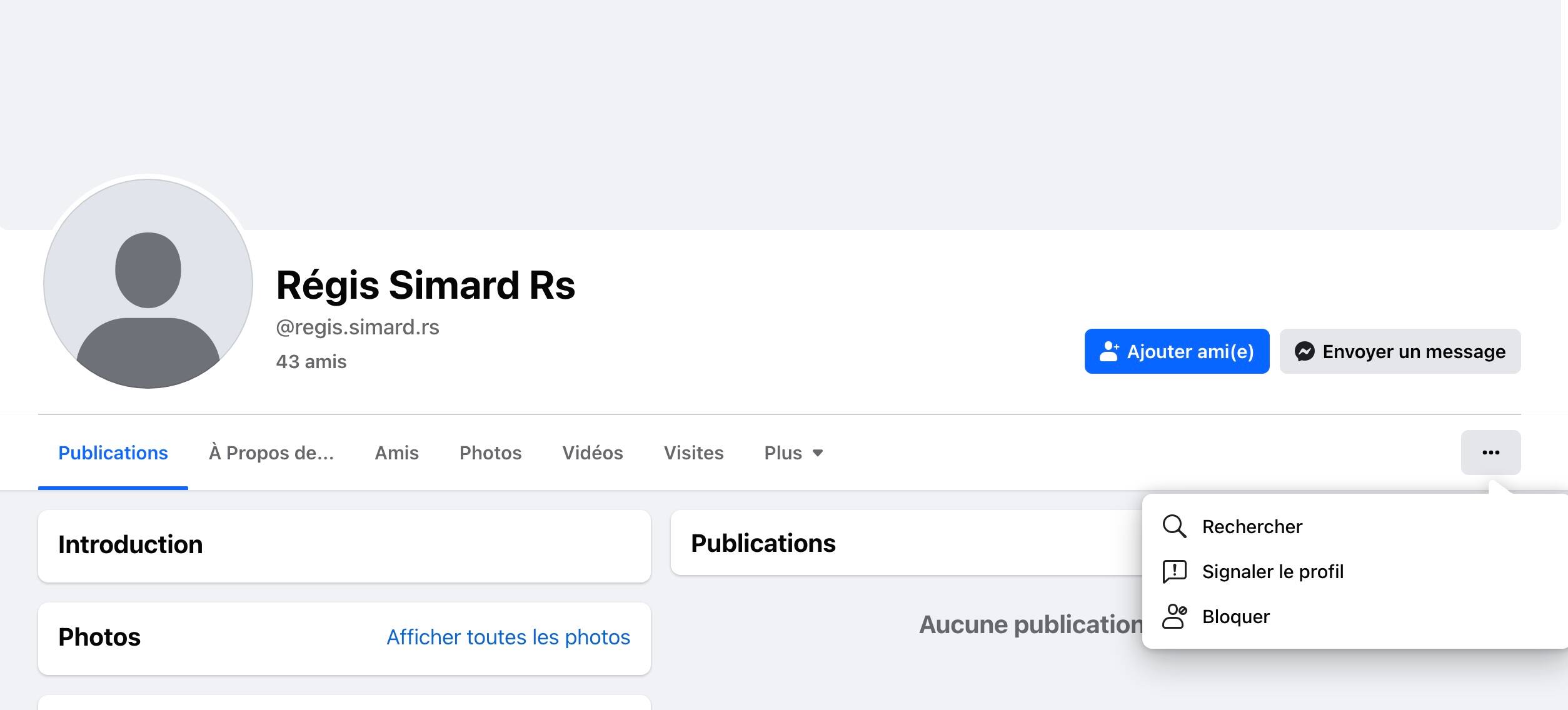This screenshot has width=1568, height=710.
Task: Click the Bloquer blocked-person icon
Action: point(1175,616)
